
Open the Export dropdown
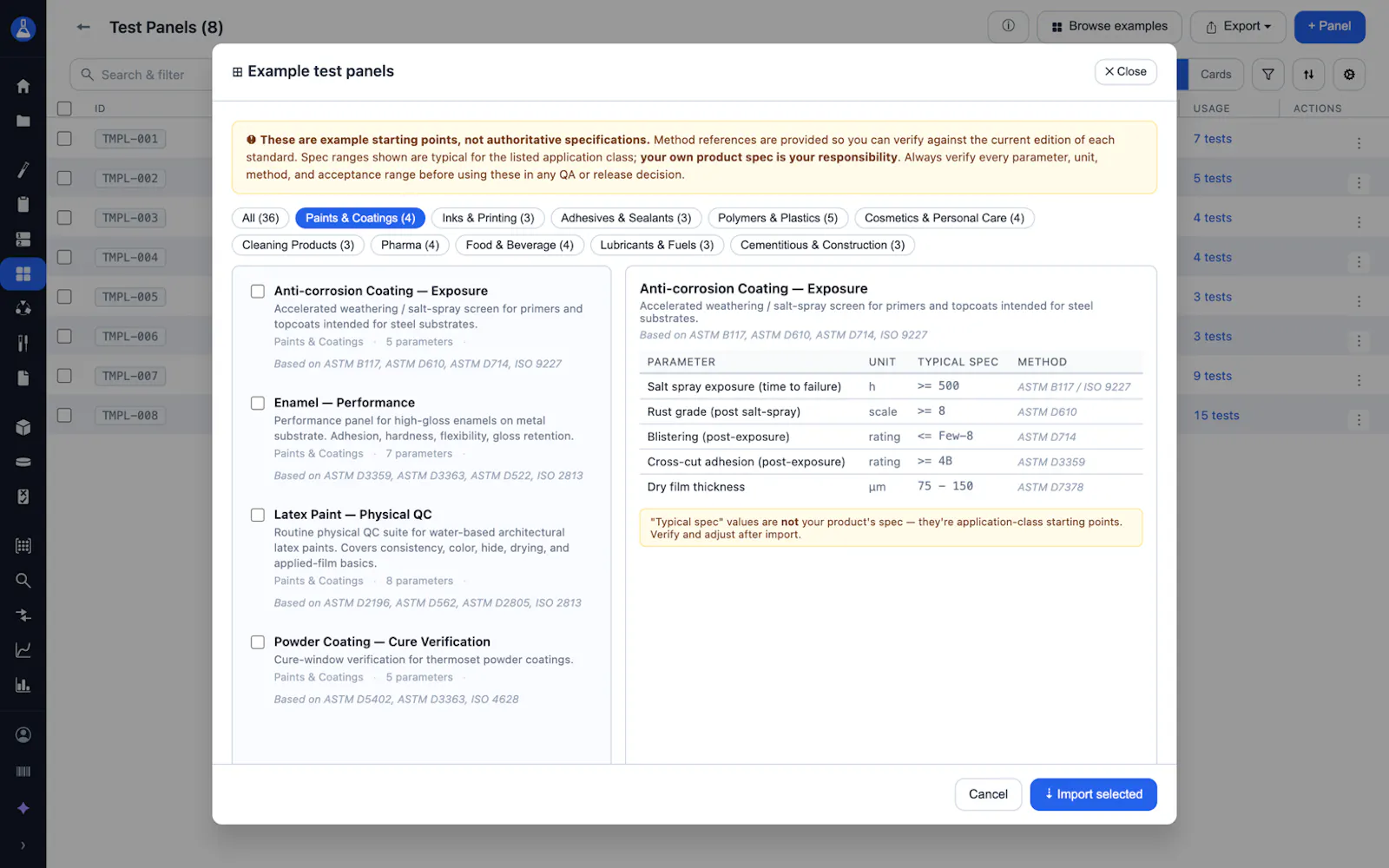(1238, 27)
